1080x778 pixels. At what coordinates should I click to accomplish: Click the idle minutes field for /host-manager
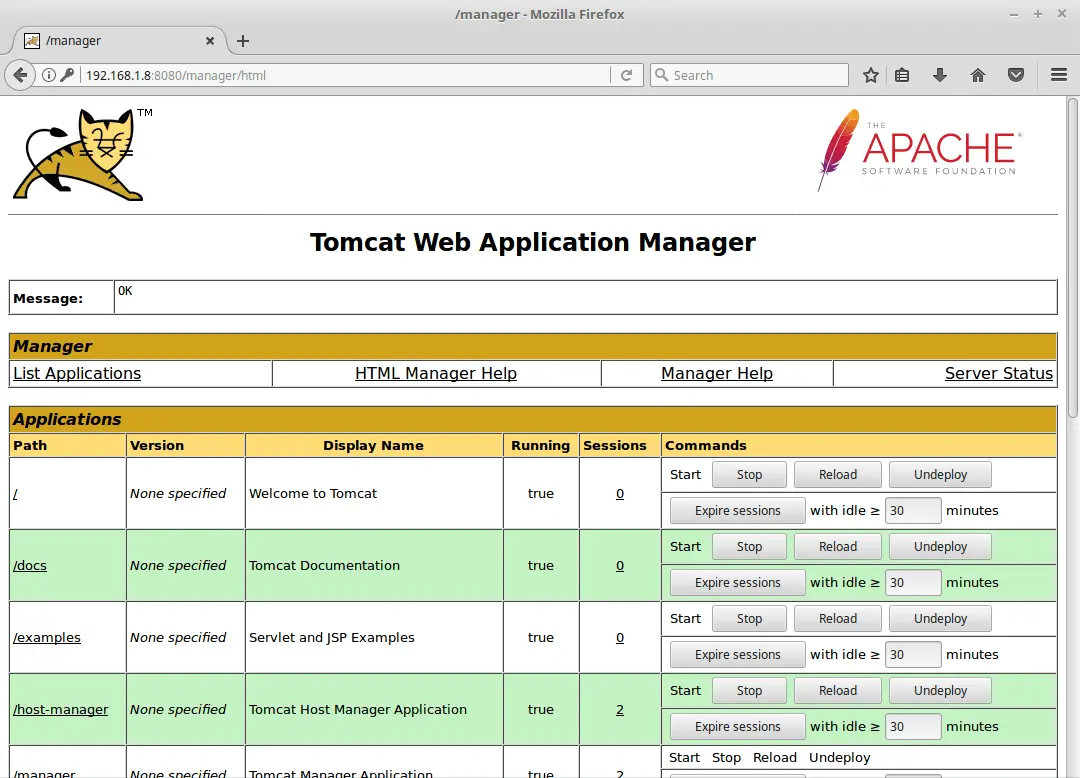(x=913, y=727)
